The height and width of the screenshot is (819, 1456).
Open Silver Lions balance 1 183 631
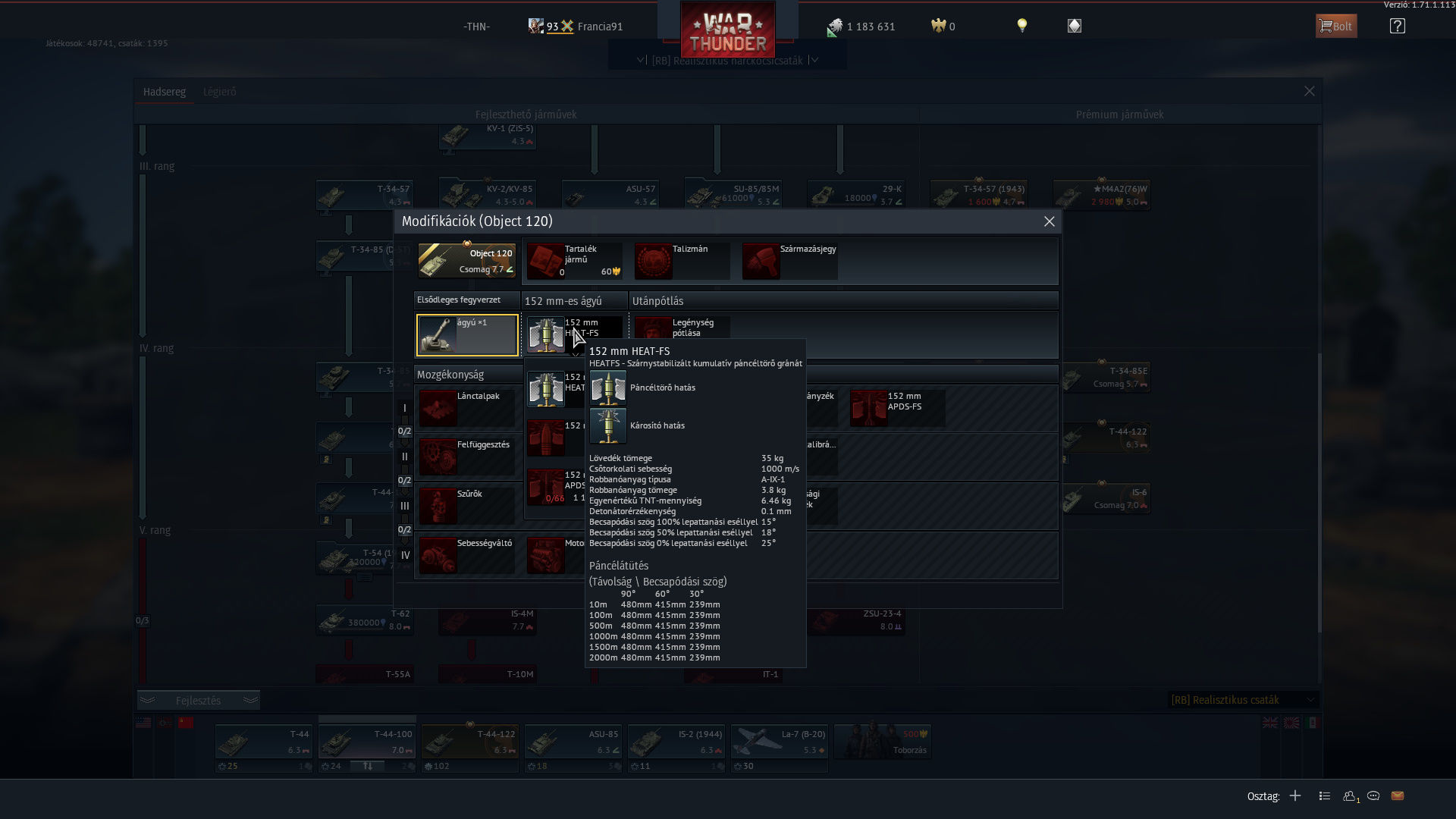(861, 27)
